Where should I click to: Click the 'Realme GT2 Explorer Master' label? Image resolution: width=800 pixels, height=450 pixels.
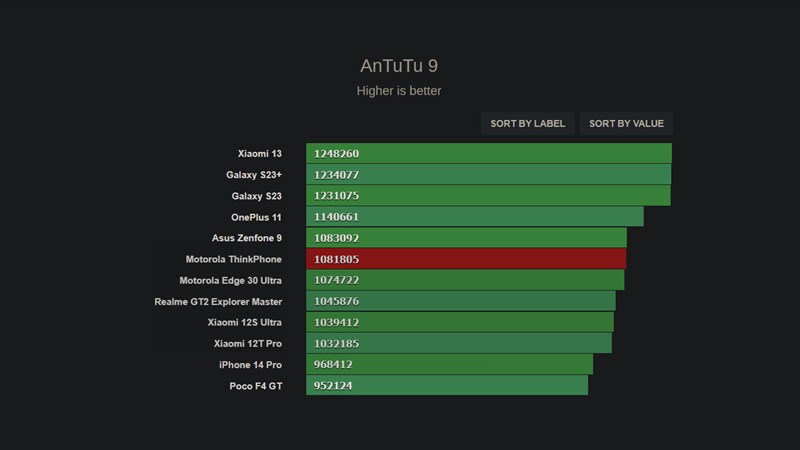(x=218, y=302)
